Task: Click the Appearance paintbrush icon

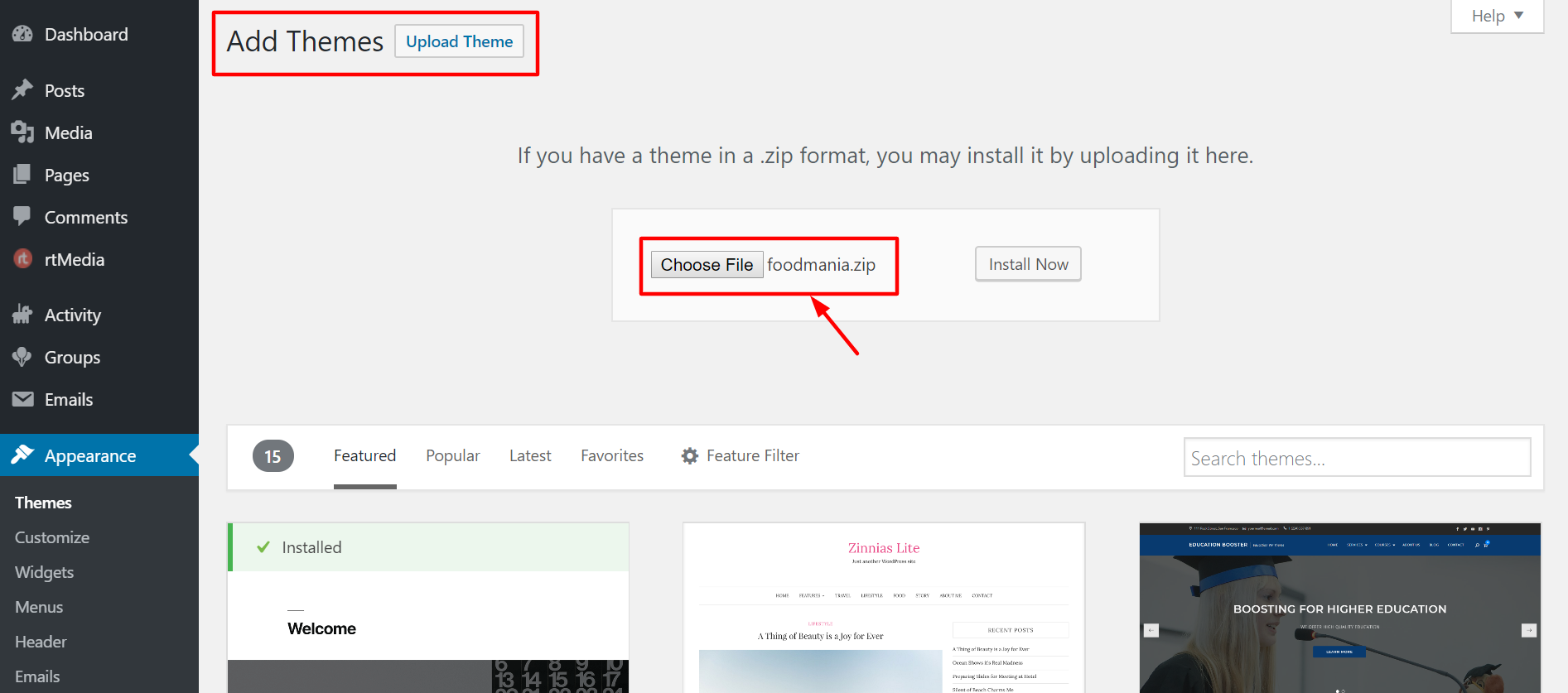Action: pos(22,455)
